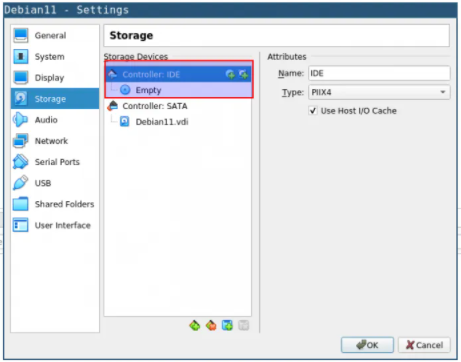Viewport: 461px width, 362px height.
Task: Click the Cancel button
Action: (x=424, y=345)
